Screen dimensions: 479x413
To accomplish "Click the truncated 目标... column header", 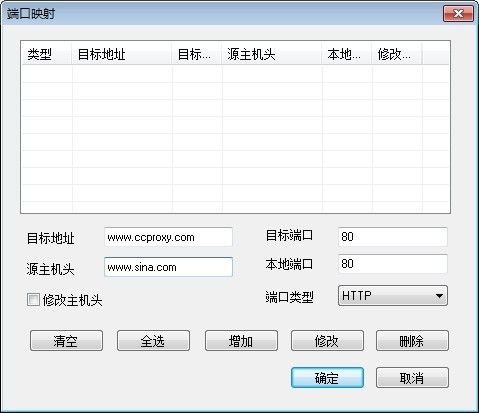I will click(x=197, y=54).
